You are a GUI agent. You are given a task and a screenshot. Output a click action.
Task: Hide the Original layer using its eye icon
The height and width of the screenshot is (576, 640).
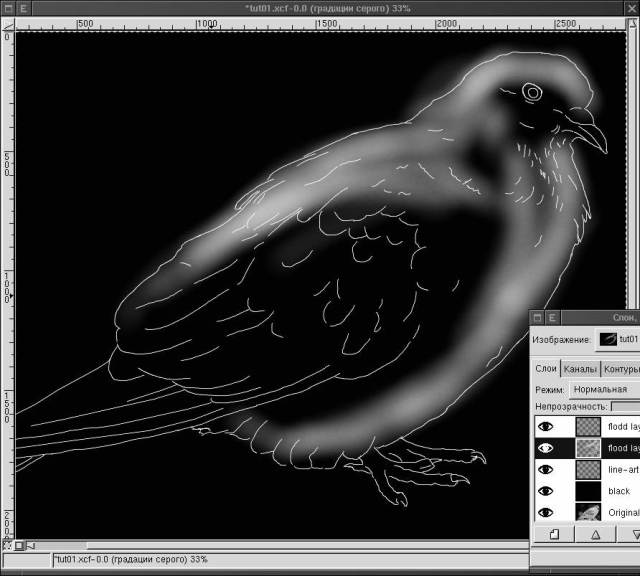[545, 512]
